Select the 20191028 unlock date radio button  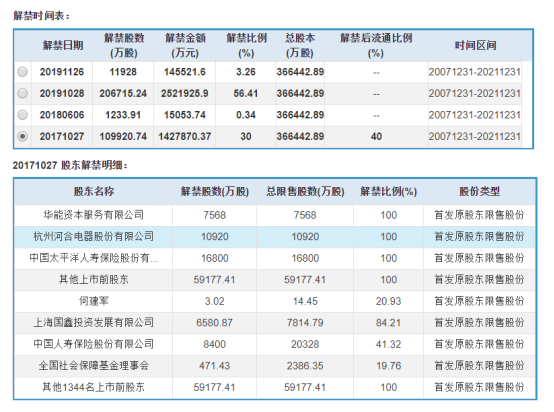tap(23, 94)
